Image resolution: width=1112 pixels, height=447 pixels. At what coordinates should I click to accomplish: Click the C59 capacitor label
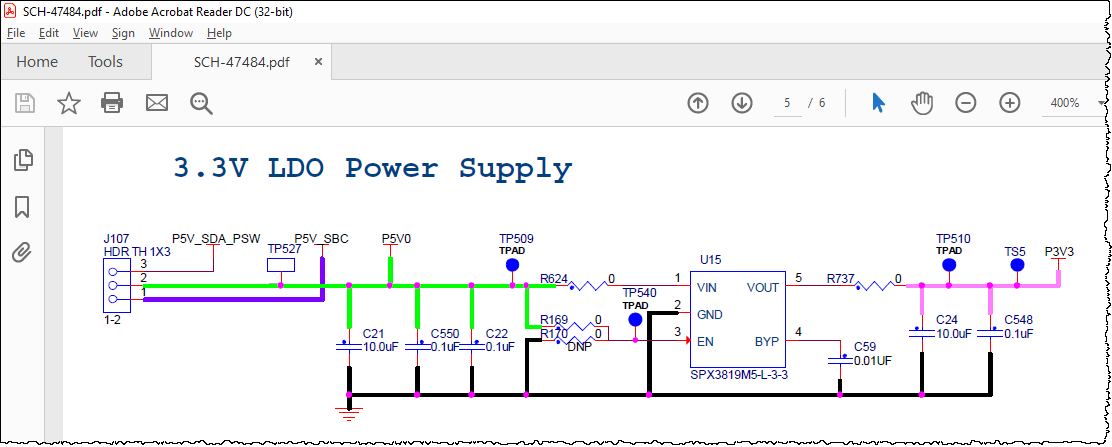point(864,347)
